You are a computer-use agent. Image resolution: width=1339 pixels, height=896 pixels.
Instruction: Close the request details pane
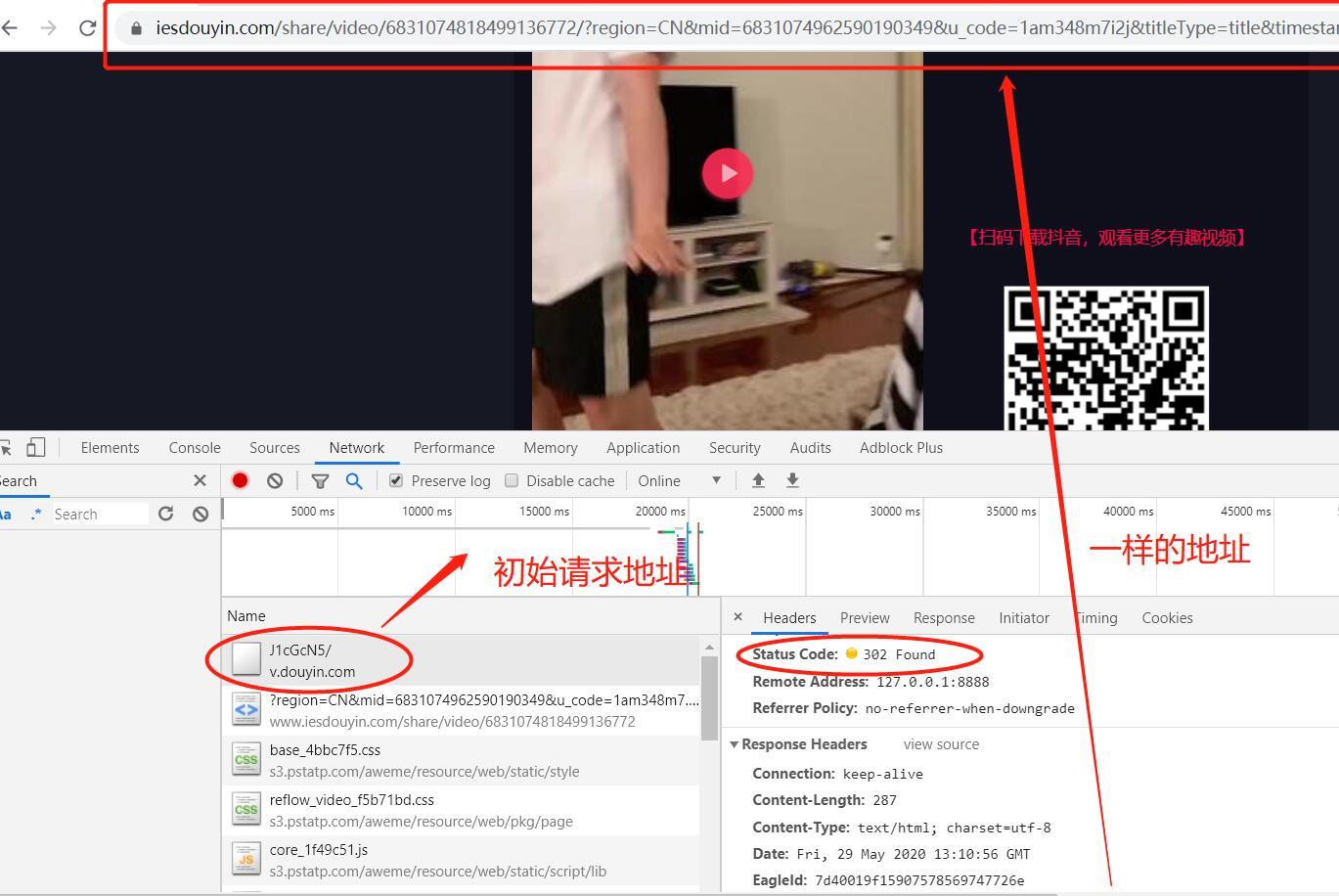point(738,616)
